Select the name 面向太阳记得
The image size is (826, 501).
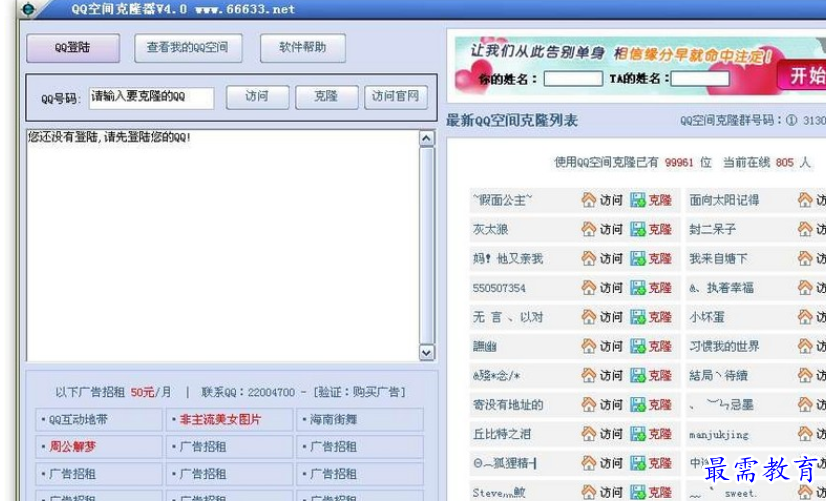click(x=724, y=200)
